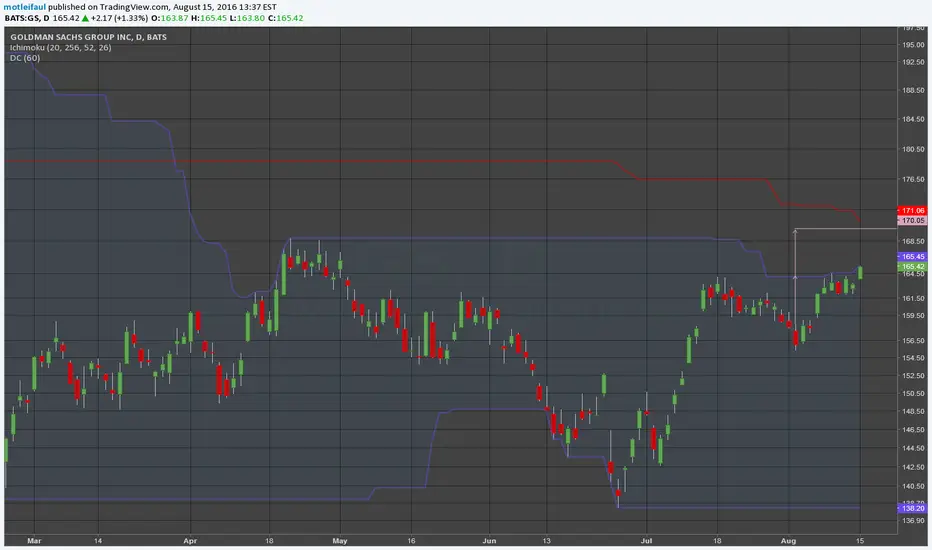
Task: Click the 161.50 price axis label
Action: point(913,298)
